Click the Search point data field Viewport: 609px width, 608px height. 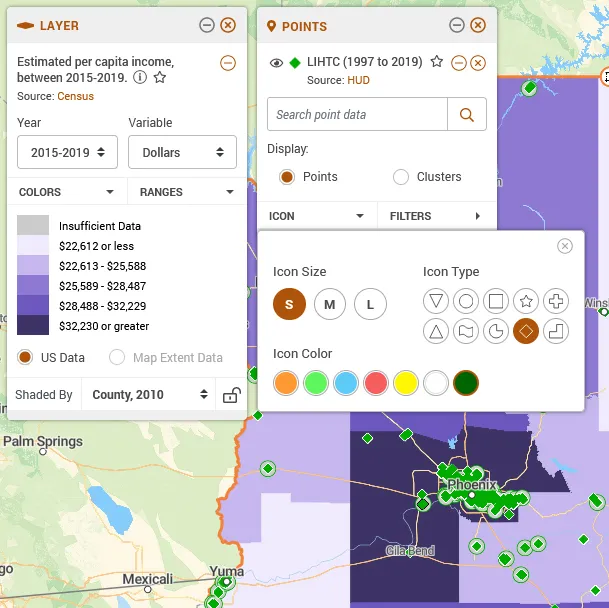tap(357, 114)
